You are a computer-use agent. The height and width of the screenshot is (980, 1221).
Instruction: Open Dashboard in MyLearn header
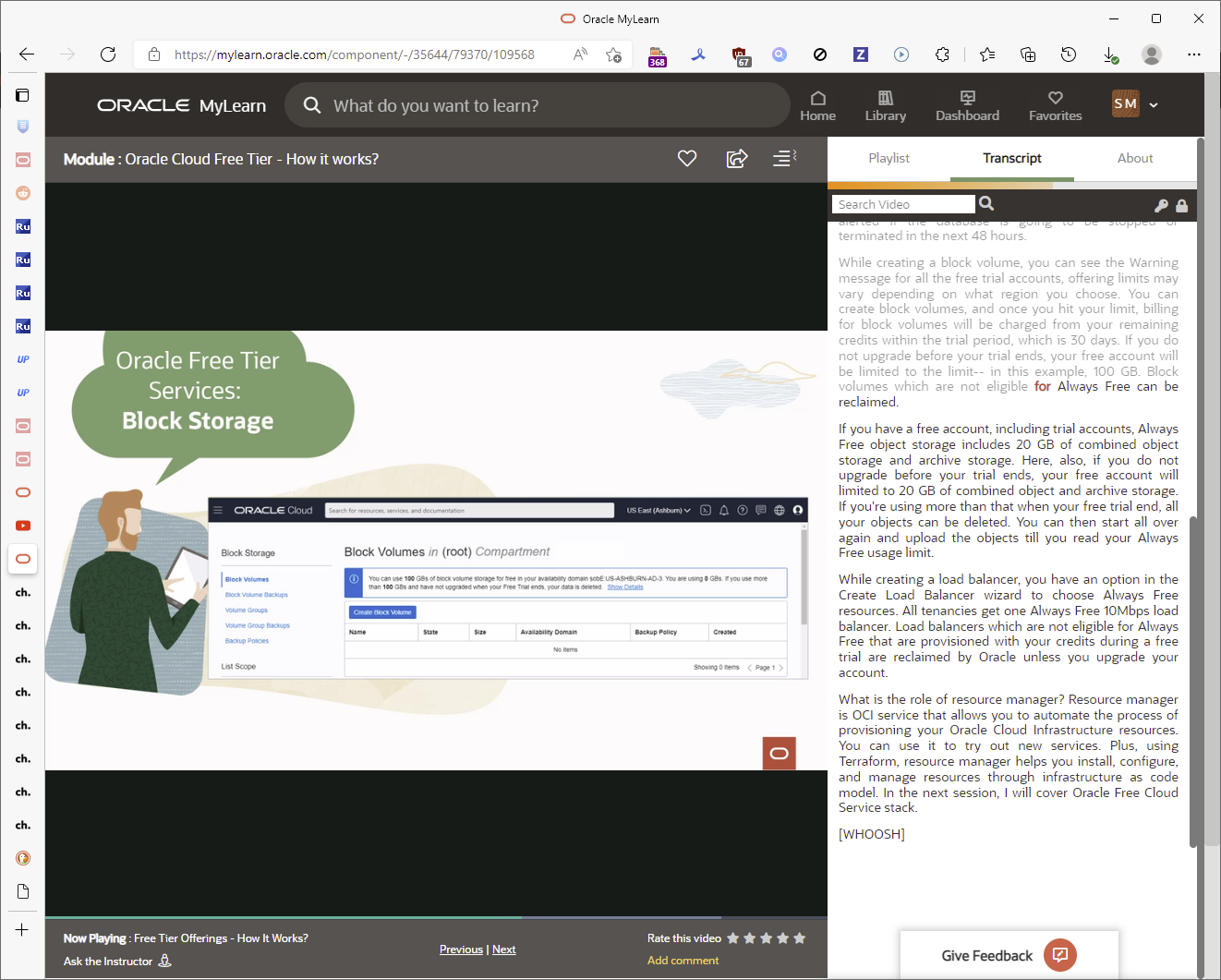(x=967, y=106)
